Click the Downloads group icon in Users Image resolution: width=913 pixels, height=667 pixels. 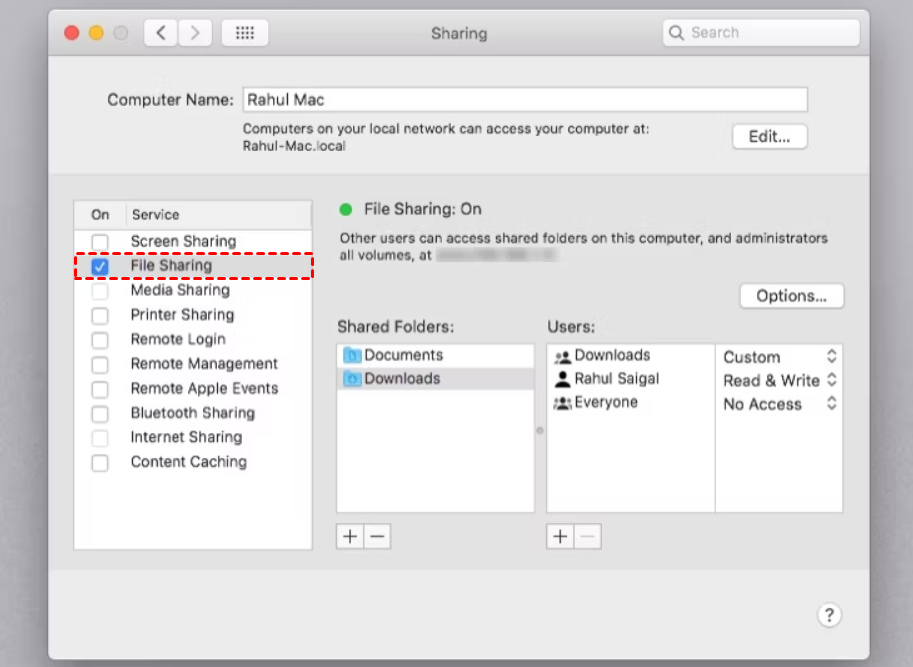tap(562, 356)
